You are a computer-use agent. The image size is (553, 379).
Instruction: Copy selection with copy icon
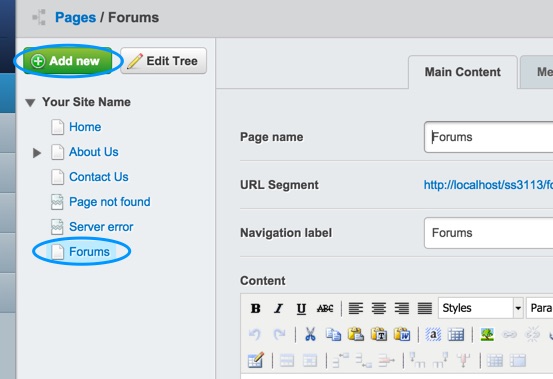[333, 334]
